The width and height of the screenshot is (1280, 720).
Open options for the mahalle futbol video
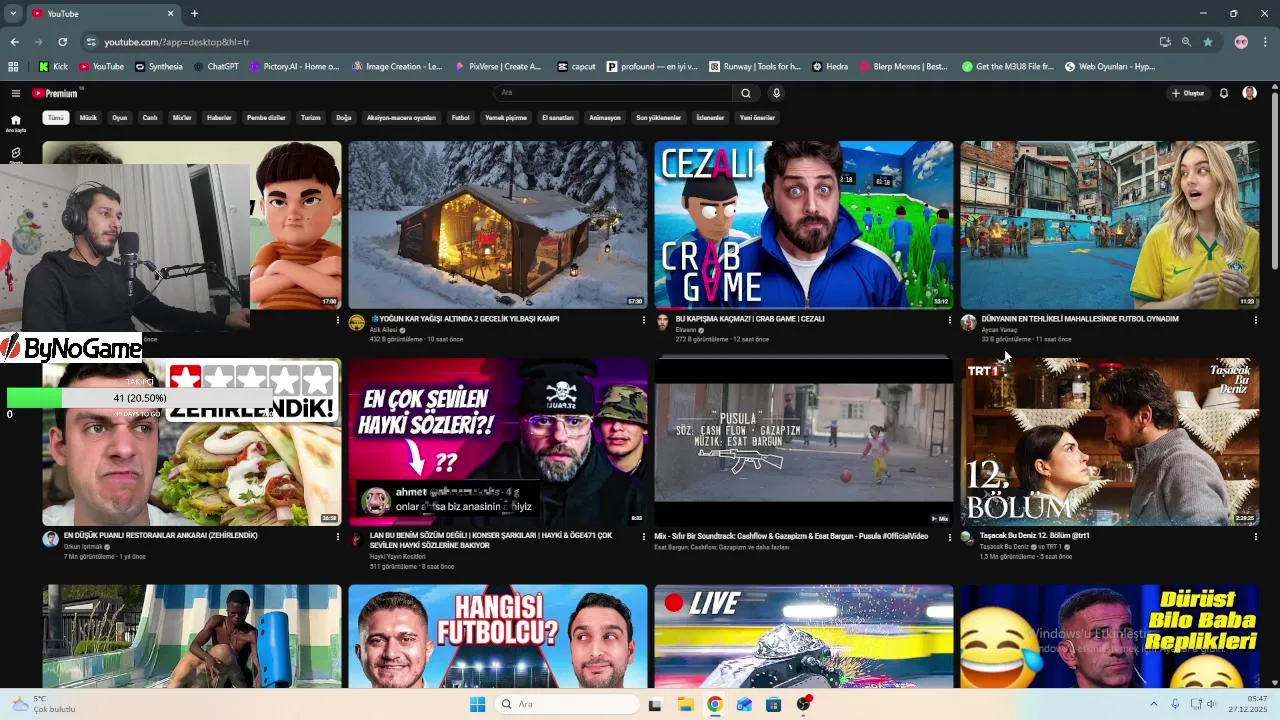click(1255, 320)
